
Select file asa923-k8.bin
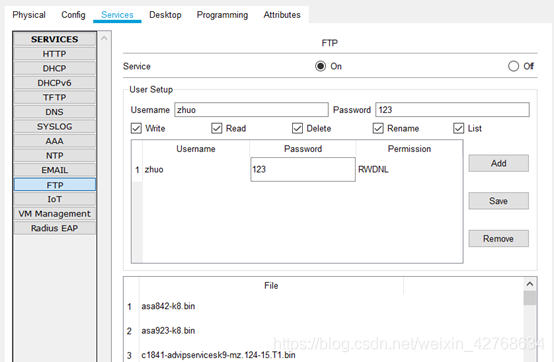point(168,331)
